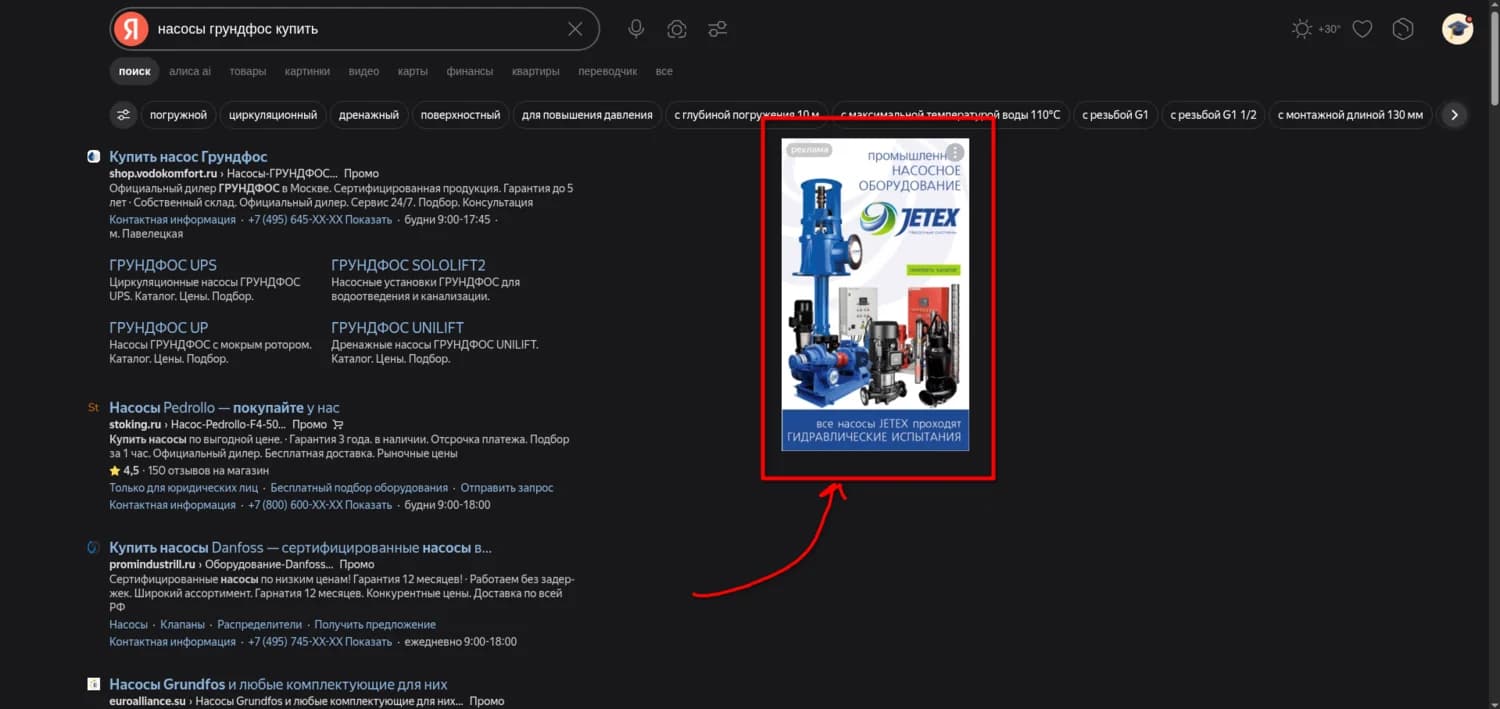Open filter options icon before chips
Screen dimensions: 1500x709
click(123, 115)
